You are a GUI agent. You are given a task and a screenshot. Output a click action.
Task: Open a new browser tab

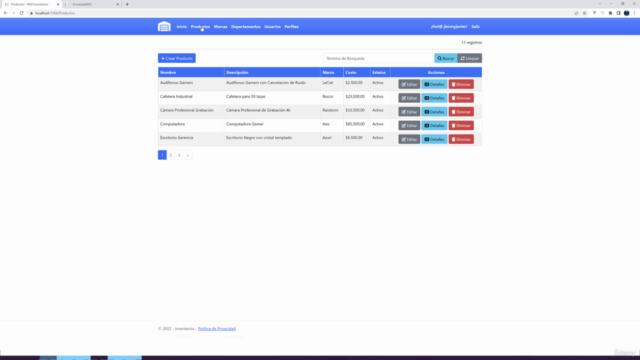127,4
